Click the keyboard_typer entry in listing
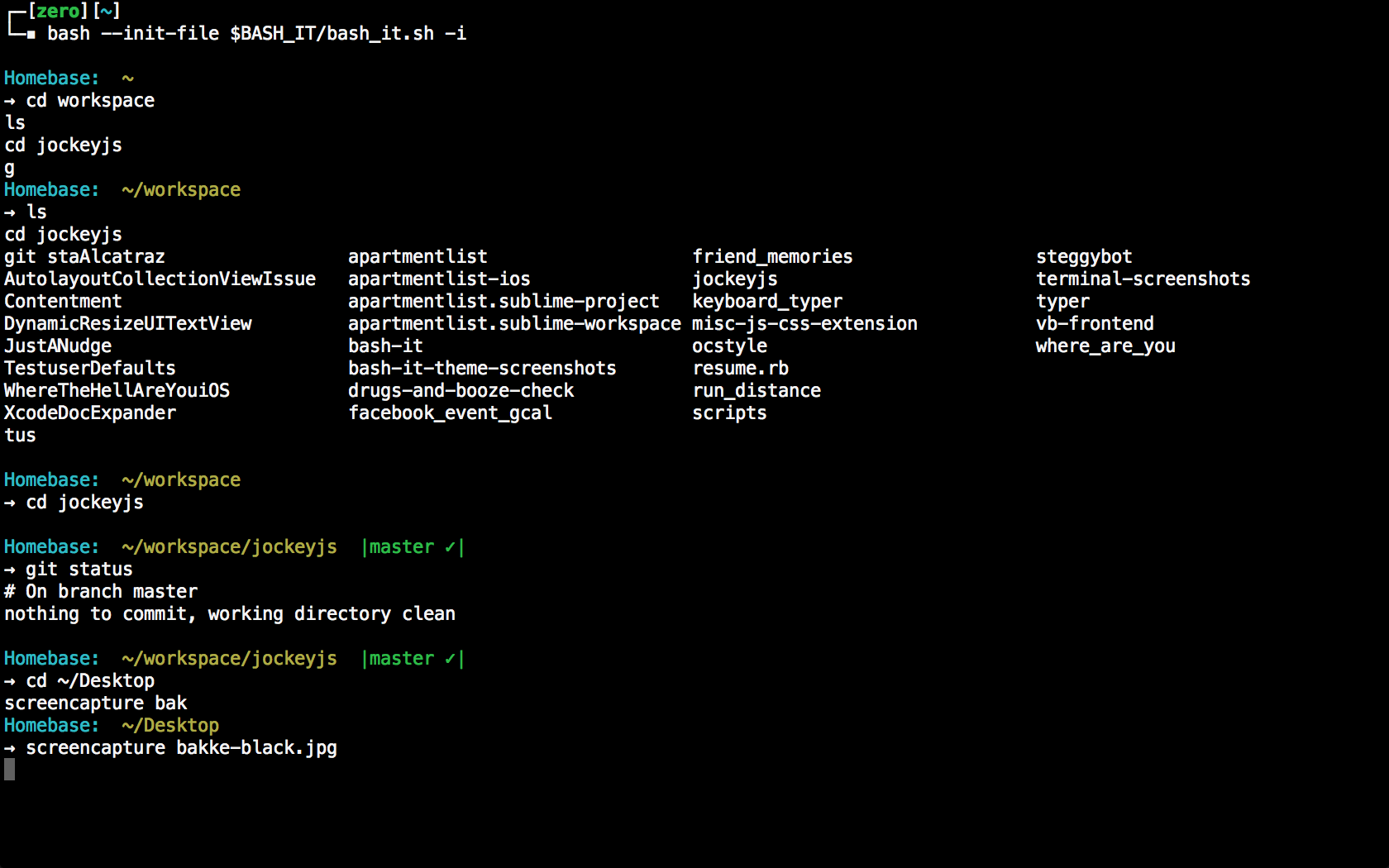 pos(767,301)
